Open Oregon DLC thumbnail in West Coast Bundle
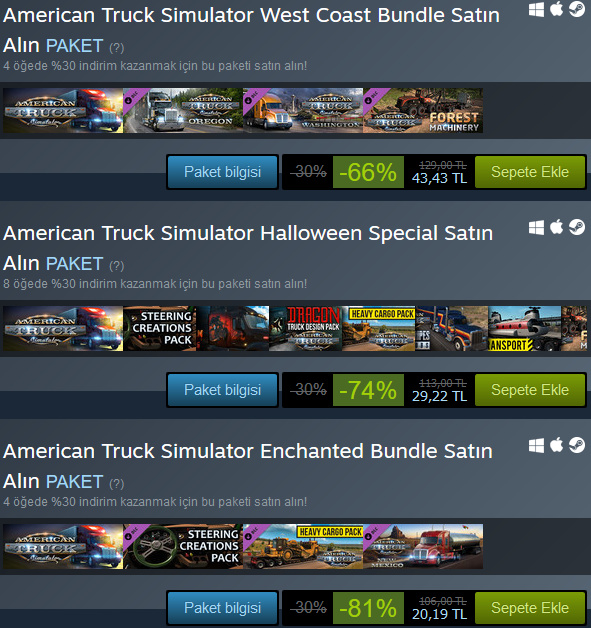Image resolution: width=591 pixels, height=628 pixels. pos(183,111)
